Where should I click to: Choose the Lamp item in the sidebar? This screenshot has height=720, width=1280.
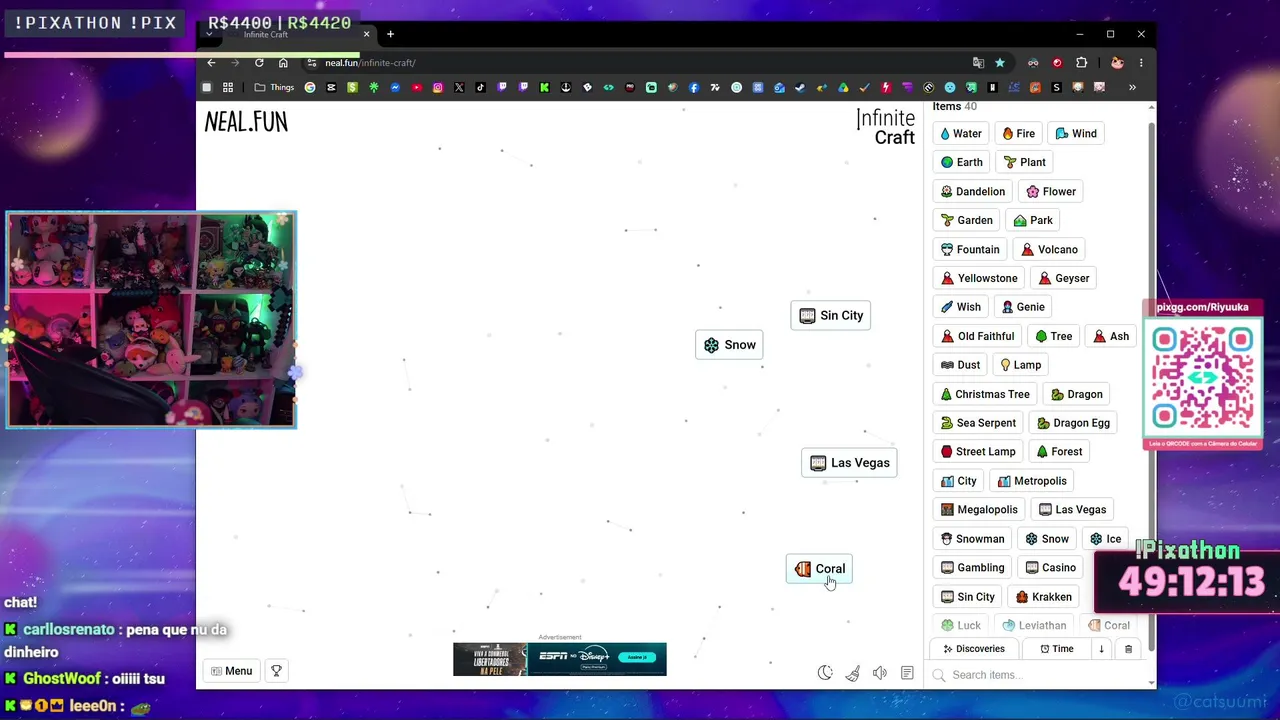[1021, 365]
